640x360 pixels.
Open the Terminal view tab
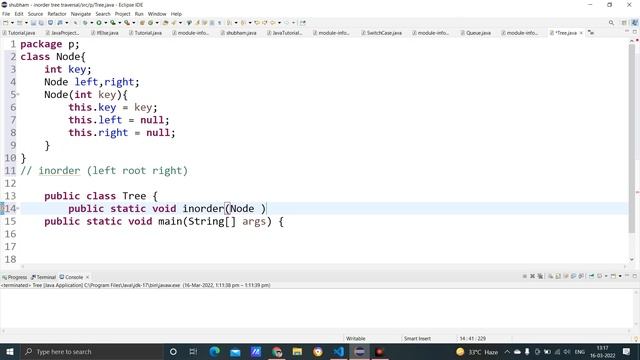click(43, 277)
